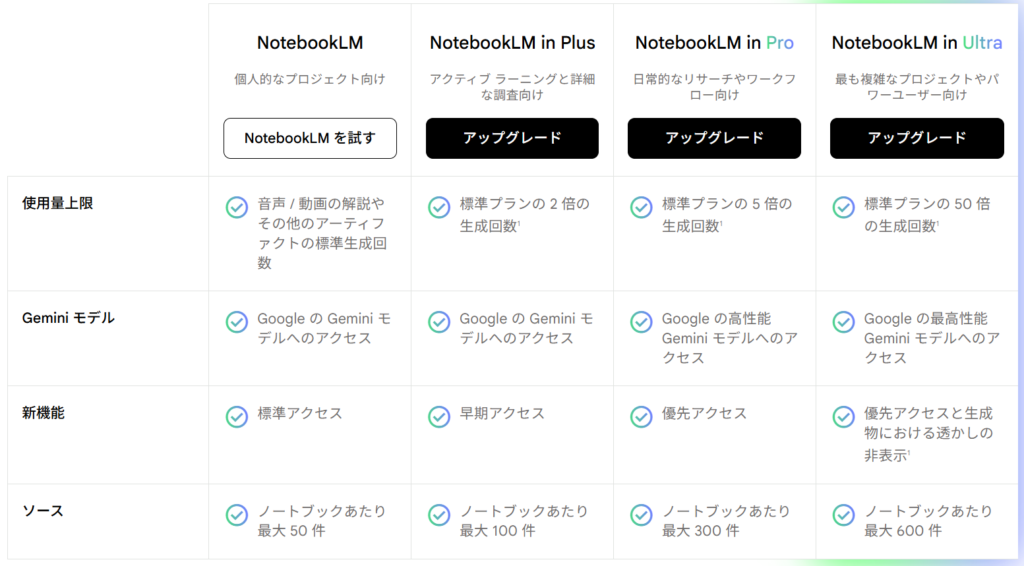Click the 使用量上限 row label
Screen dimensions: 1024x566
[x=57, y=203]
